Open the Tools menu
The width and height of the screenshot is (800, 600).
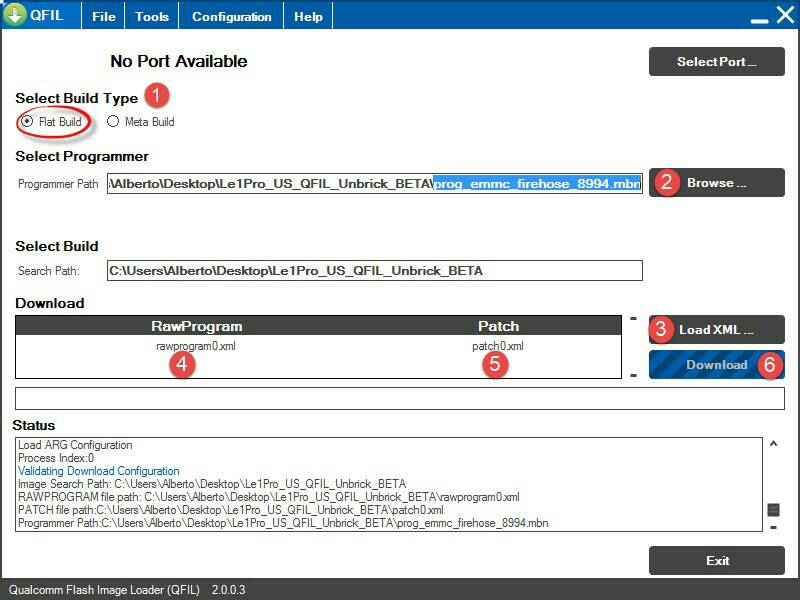click(x=152, y=16)
